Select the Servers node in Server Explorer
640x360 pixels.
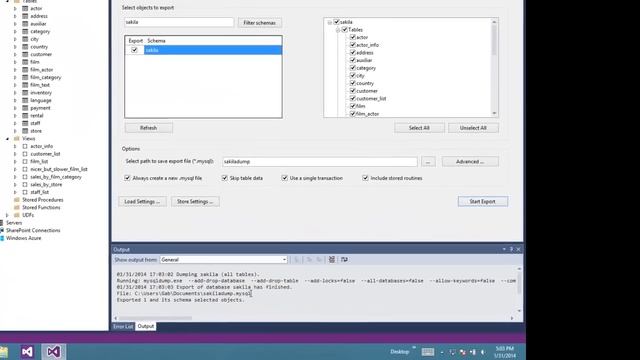14,223
